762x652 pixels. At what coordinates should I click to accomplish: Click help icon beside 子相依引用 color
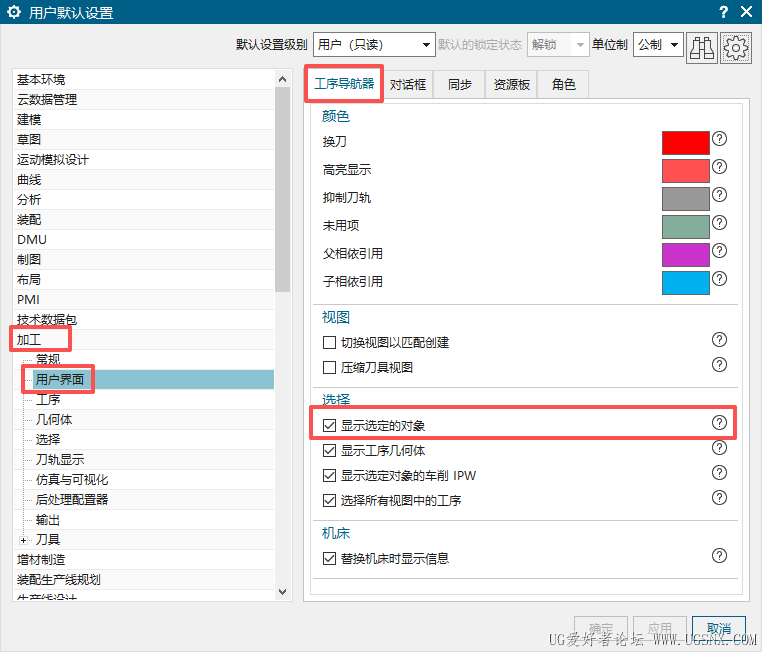pyautogui.click(x=719, y=278)
